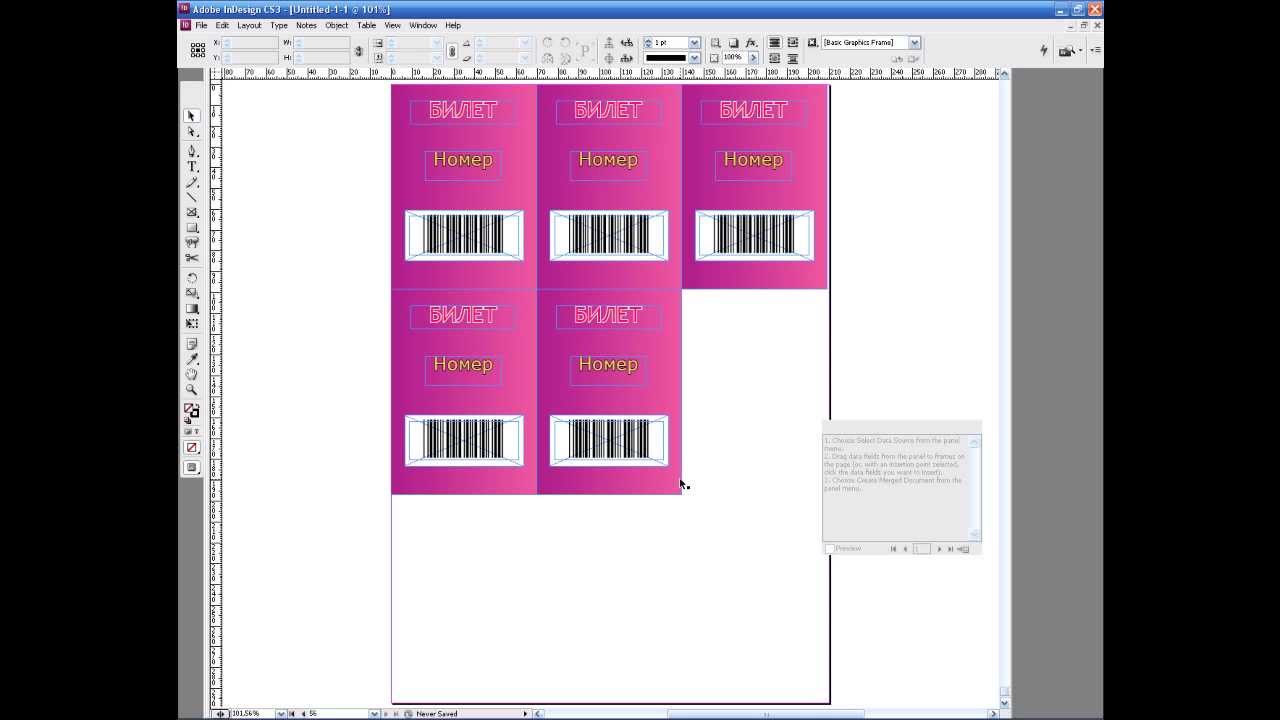The height and width of the screenshot is (720, 1280).
Task: Click the H height input field
Action: [x=322, y=58]
